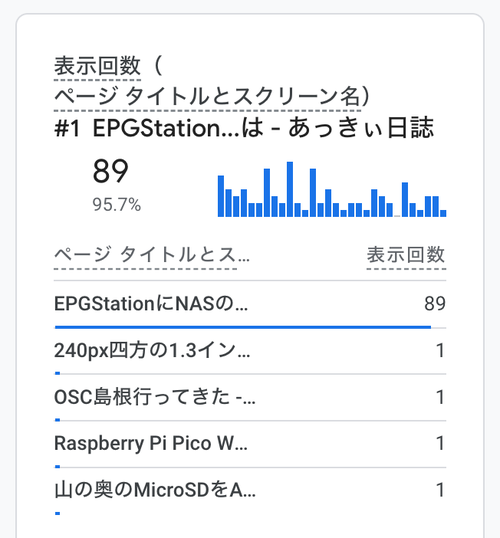The height and width of the screenshot is (538, 500).
Task: Click the large 89 views total
Action: 111,171
